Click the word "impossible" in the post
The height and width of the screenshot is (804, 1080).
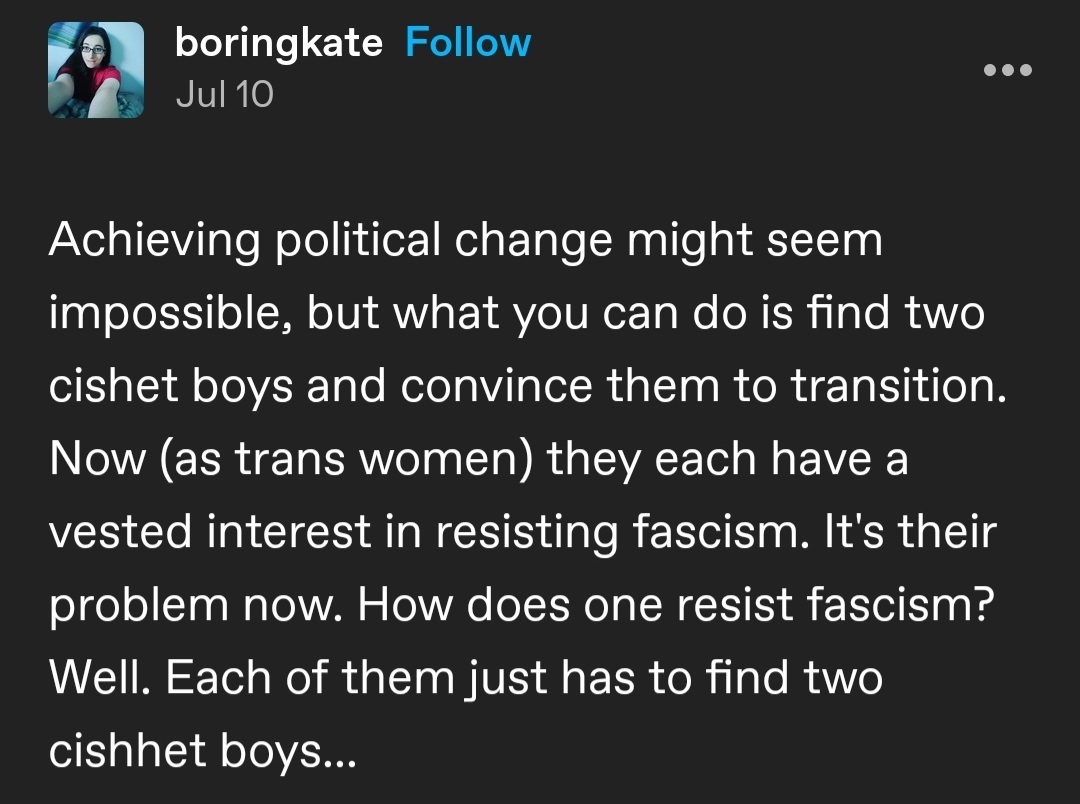click(171, 313)
